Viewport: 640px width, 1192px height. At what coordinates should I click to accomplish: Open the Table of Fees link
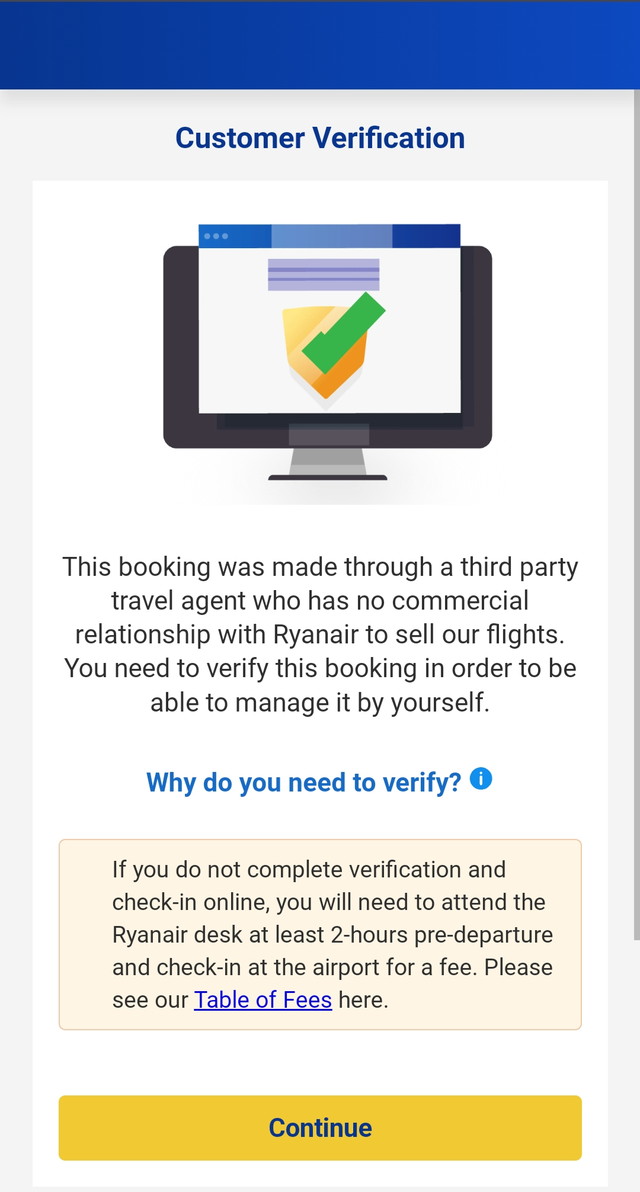pyautogui.click(x=263, y=1000)
